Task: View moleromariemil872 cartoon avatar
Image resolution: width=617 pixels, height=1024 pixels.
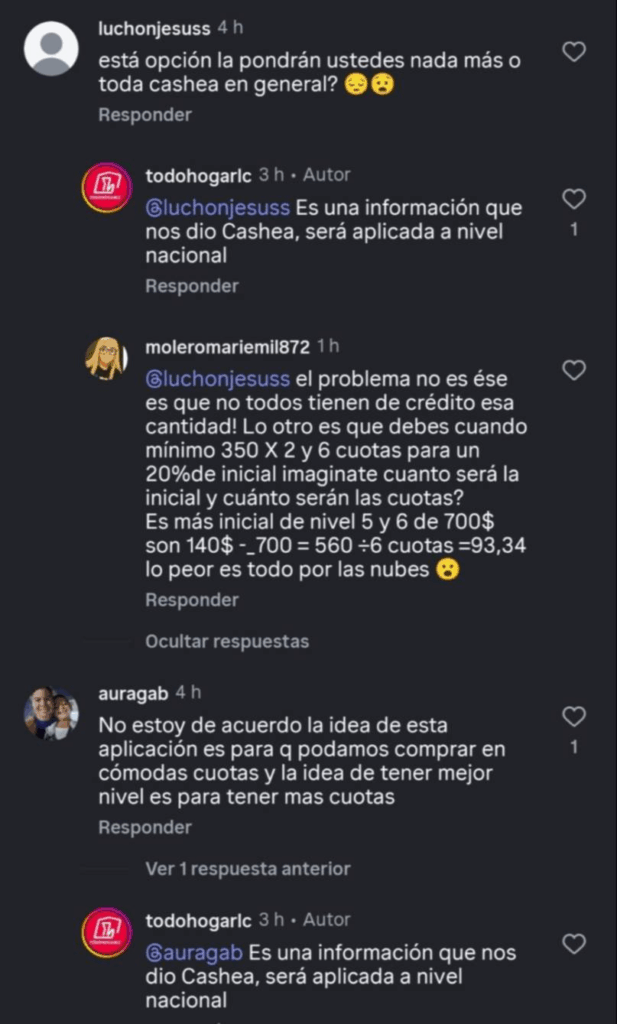Action: [106, 358]
